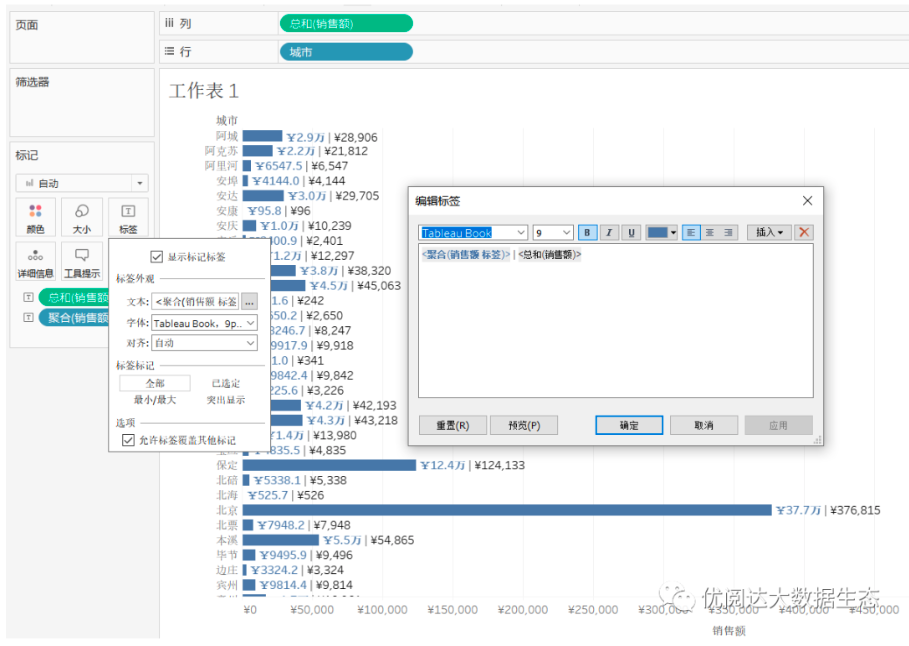
Task: Select the 最小/最大 label marks option
Action: point(155,400)
